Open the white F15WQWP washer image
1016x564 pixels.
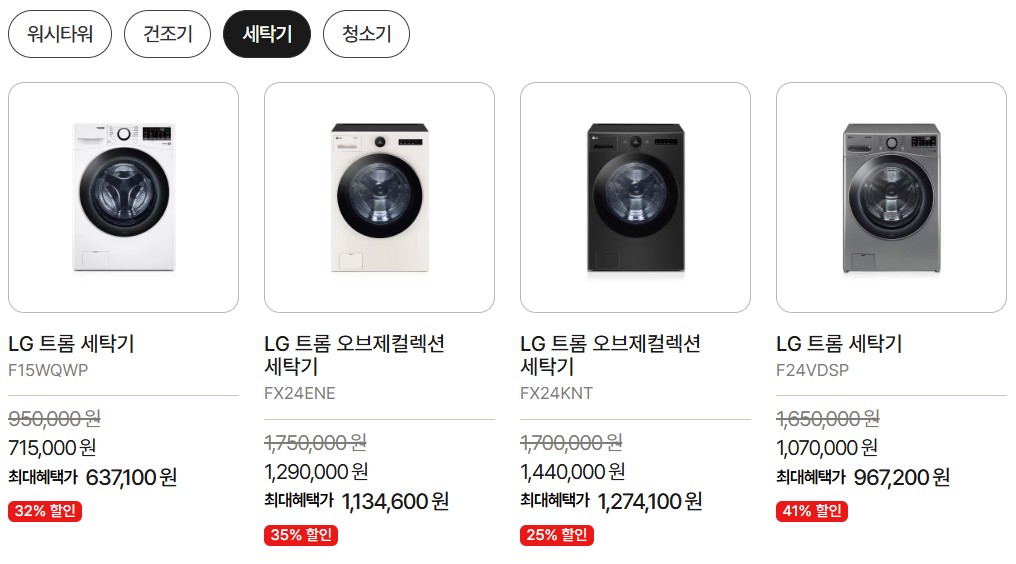tap(123, 197)
